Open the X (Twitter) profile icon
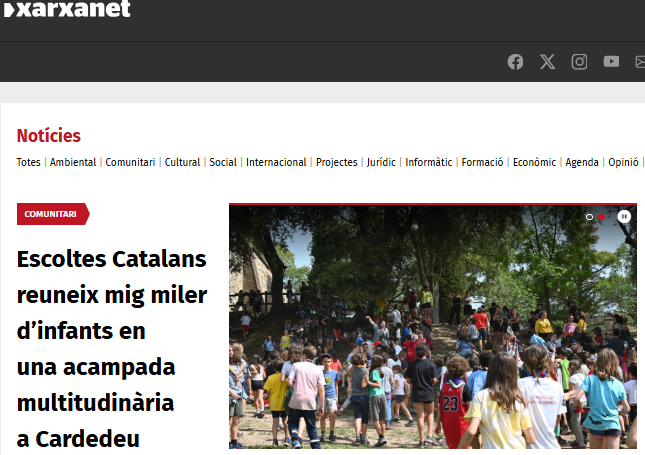The height and width of the screenshot is (455, 645). 547,62
